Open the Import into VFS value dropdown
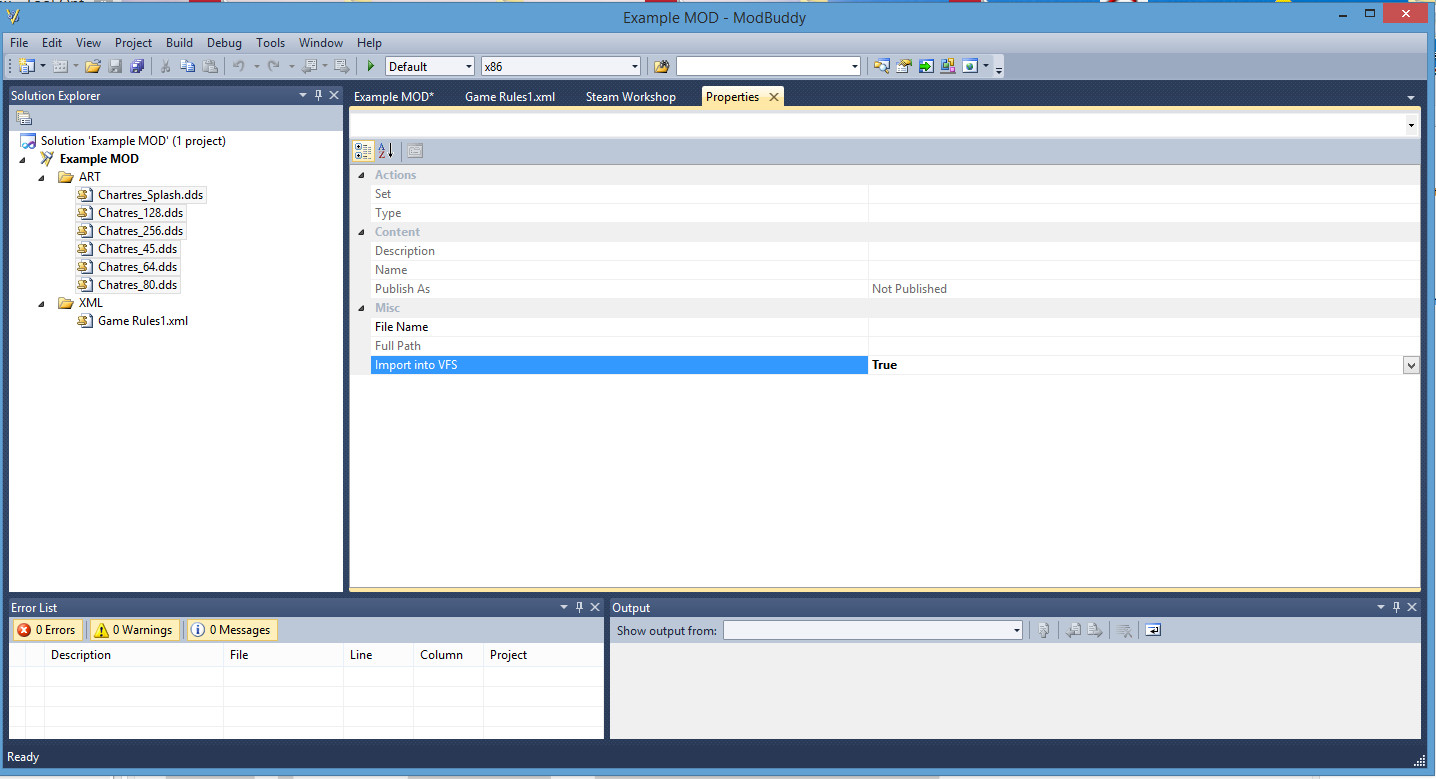The width and height of the screenshot is (1436, 779). [1411, 366]
